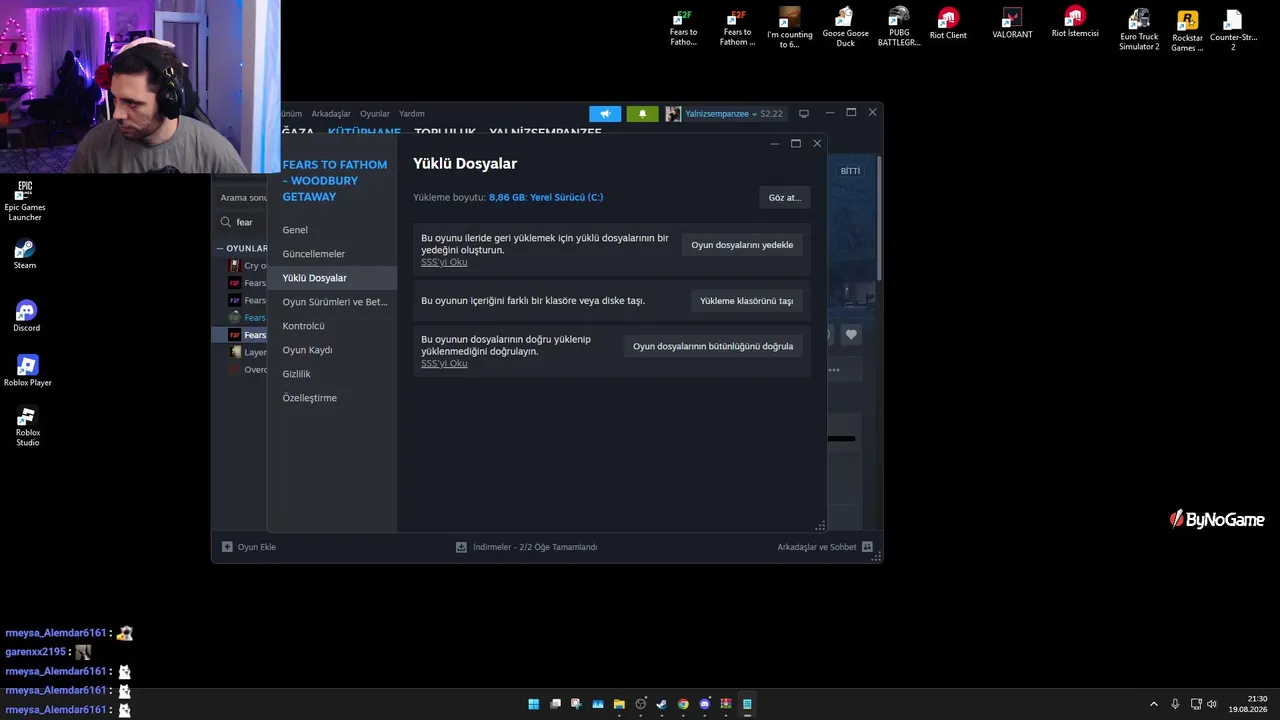Screen dimensions: 1280x720
Task: Open Oyun Sürümleri ve Beta section
Action: coord(332,302)
